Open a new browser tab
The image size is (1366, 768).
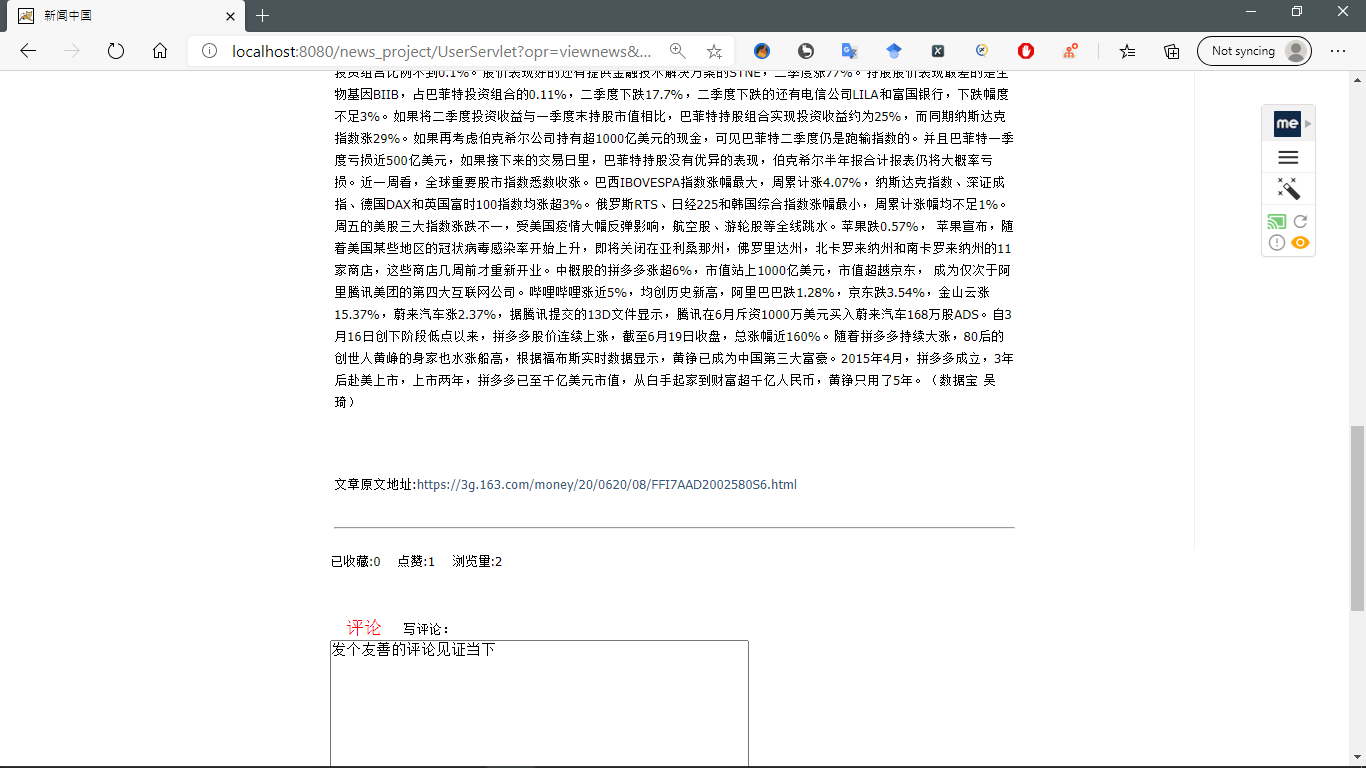(x=262, y=16)
